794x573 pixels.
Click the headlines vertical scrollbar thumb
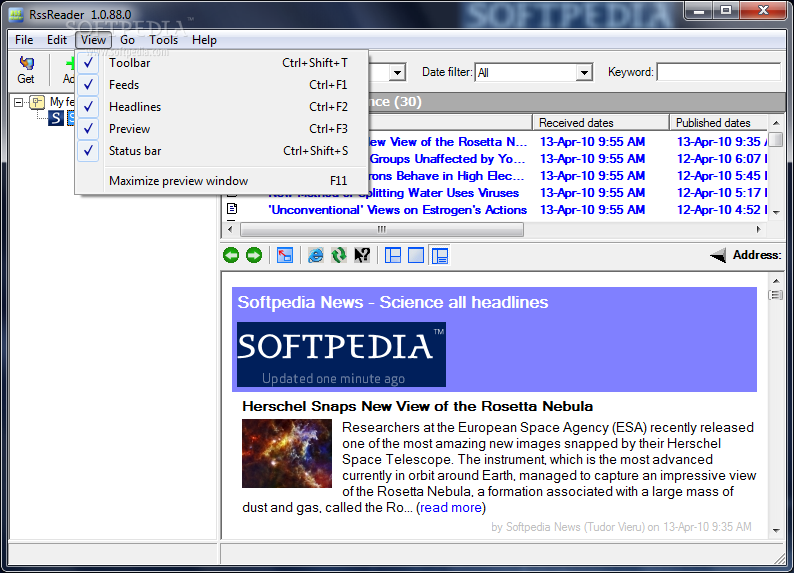776,140
